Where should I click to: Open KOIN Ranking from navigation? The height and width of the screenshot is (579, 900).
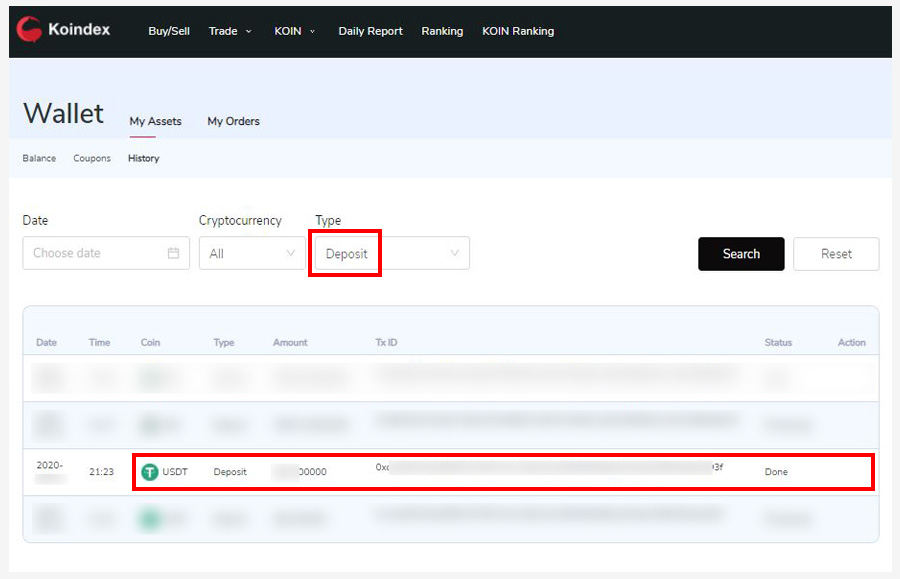(x=518, y=31)
